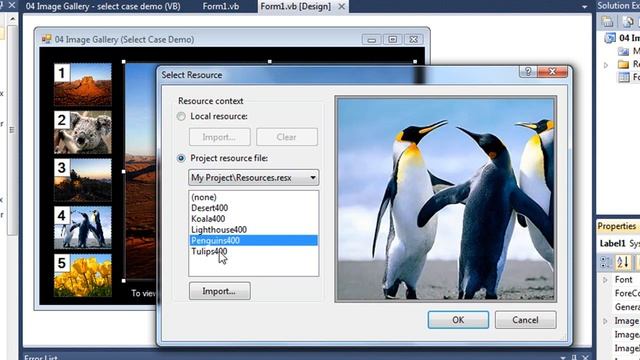The height and width of the screenshot is (360, 640).
Task: Click tulips thumbnail number 5 on the form
Action: 83,276
